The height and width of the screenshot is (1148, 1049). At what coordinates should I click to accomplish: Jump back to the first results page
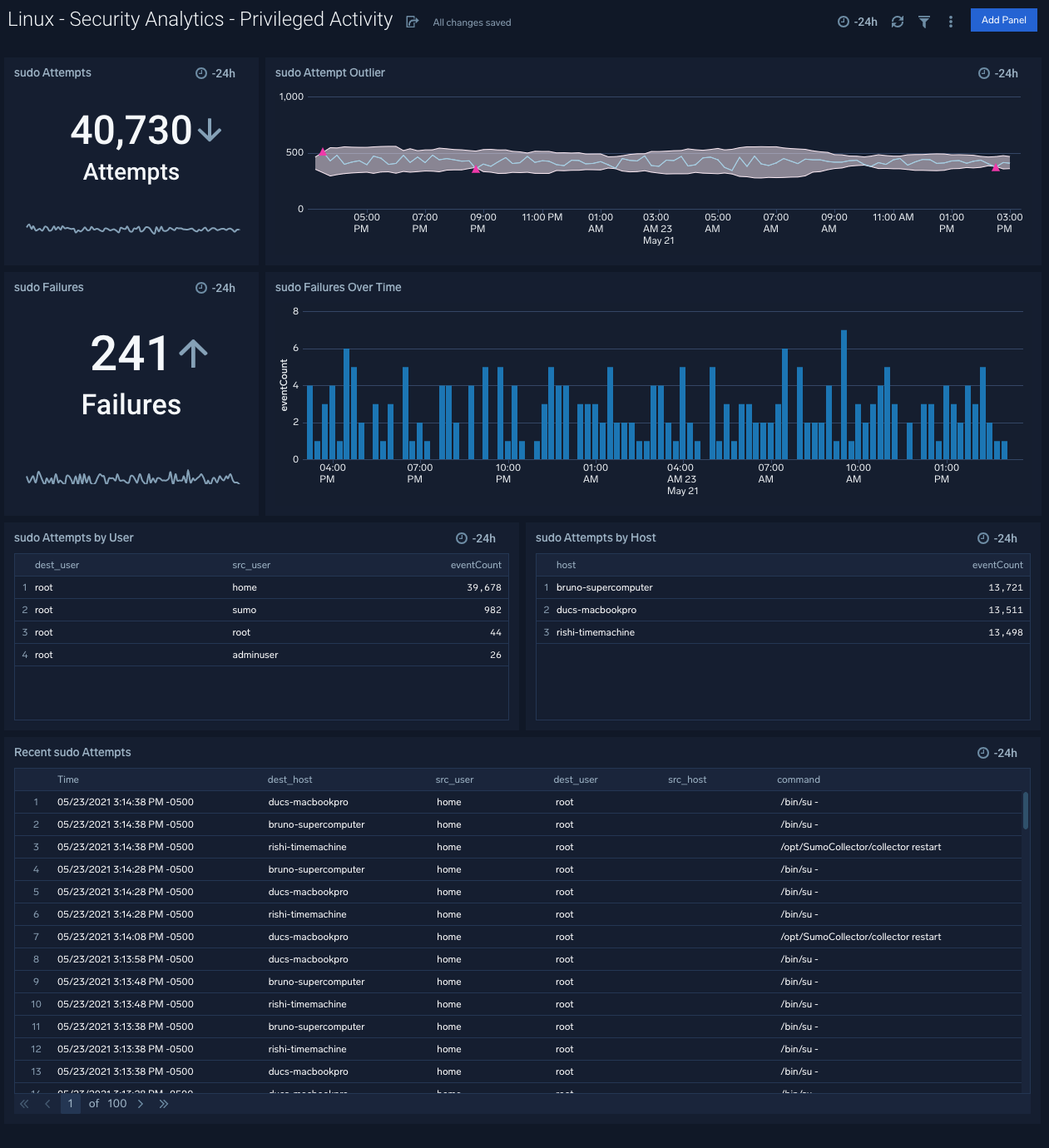[x=23, y=1103]
